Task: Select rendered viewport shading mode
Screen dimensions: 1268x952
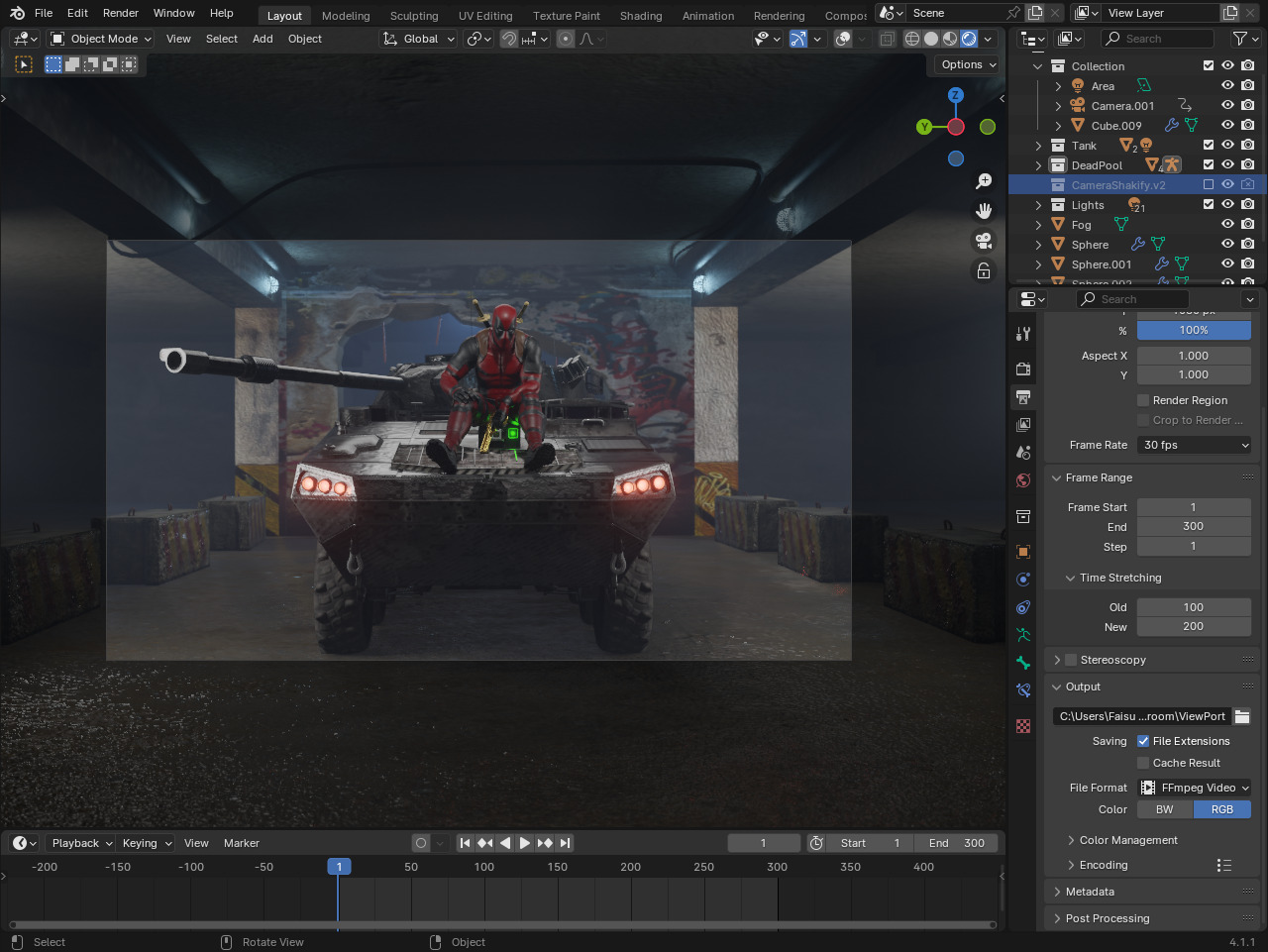Action: pyautogui.click(x=969, y=39)
